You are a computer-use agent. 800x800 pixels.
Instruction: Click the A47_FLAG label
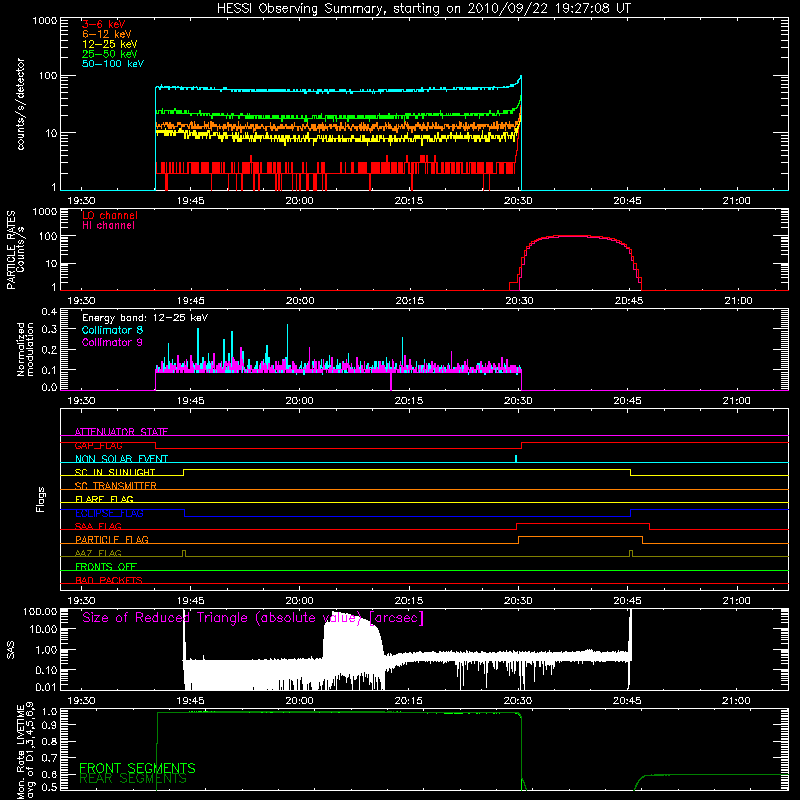(98, 553)
